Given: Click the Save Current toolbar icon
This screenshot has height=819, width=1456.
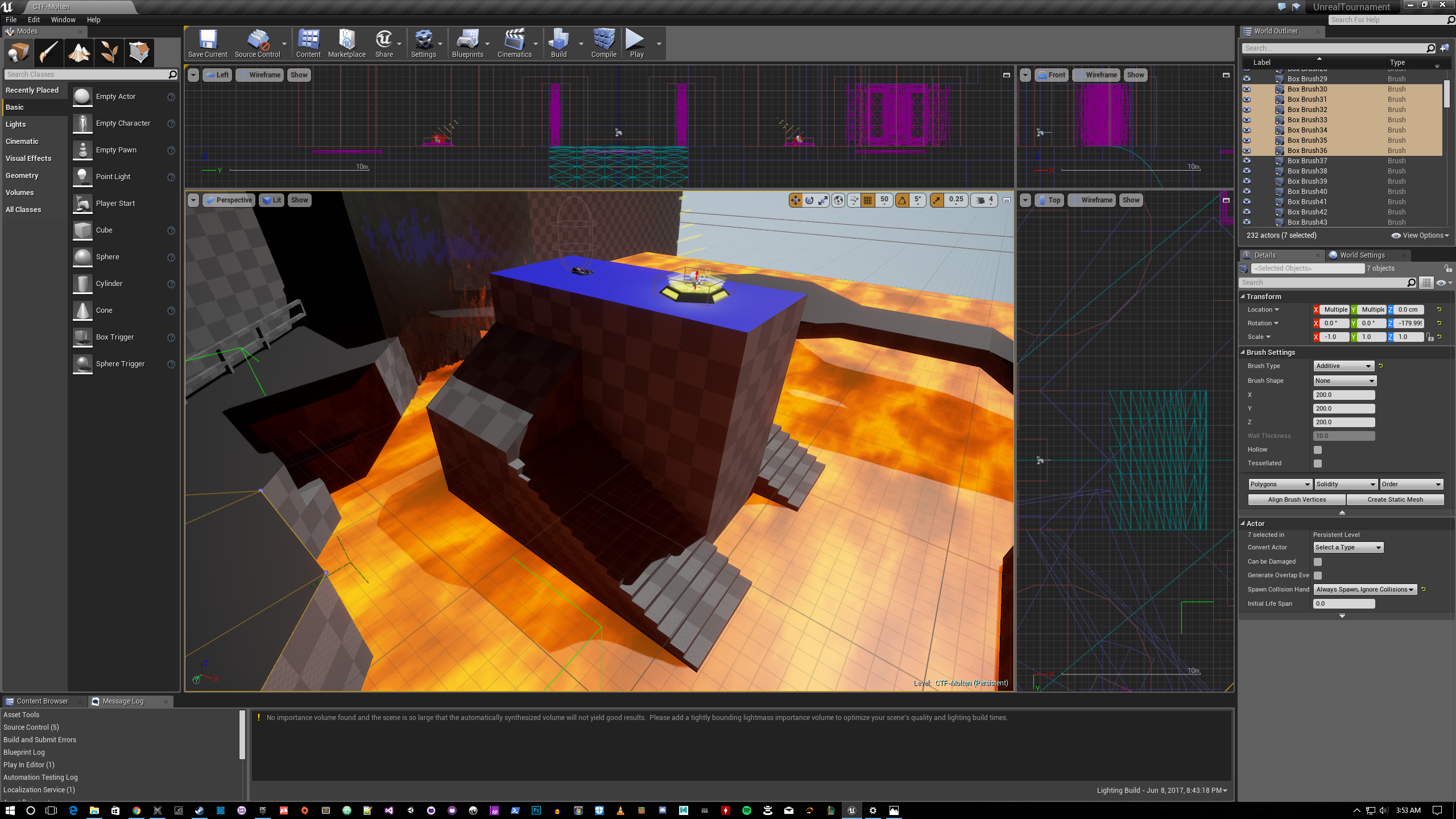Looking at the screenshot, I should (x=208, y=43).
